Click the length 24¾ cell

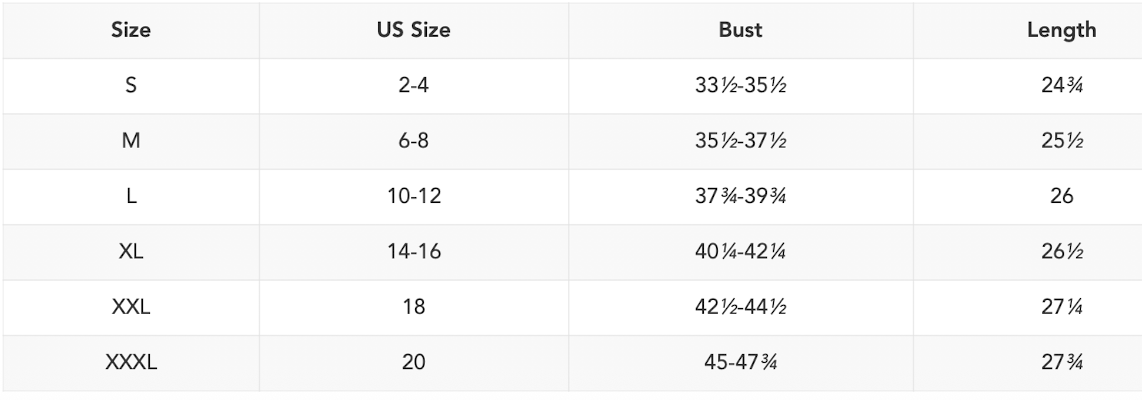pos(1062,86)
